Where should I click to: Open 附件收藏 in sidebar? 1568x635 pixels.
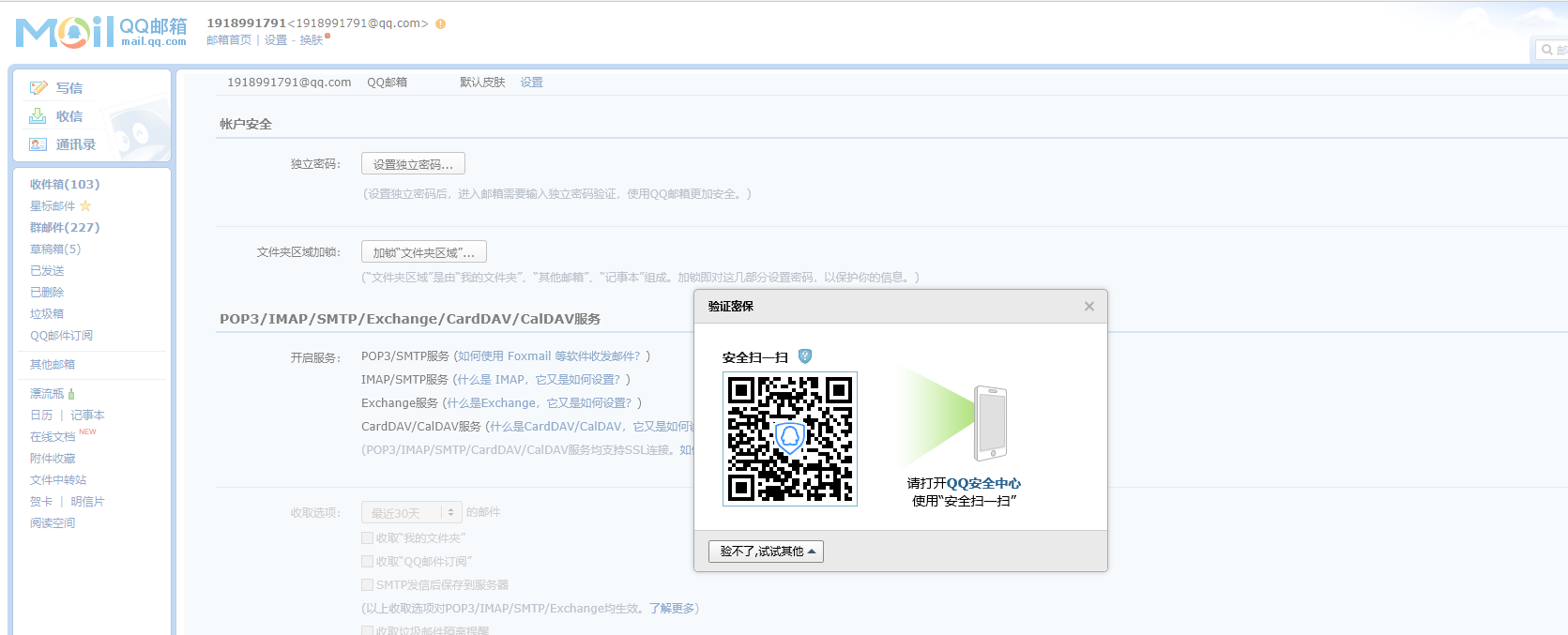tap(53, 459)
